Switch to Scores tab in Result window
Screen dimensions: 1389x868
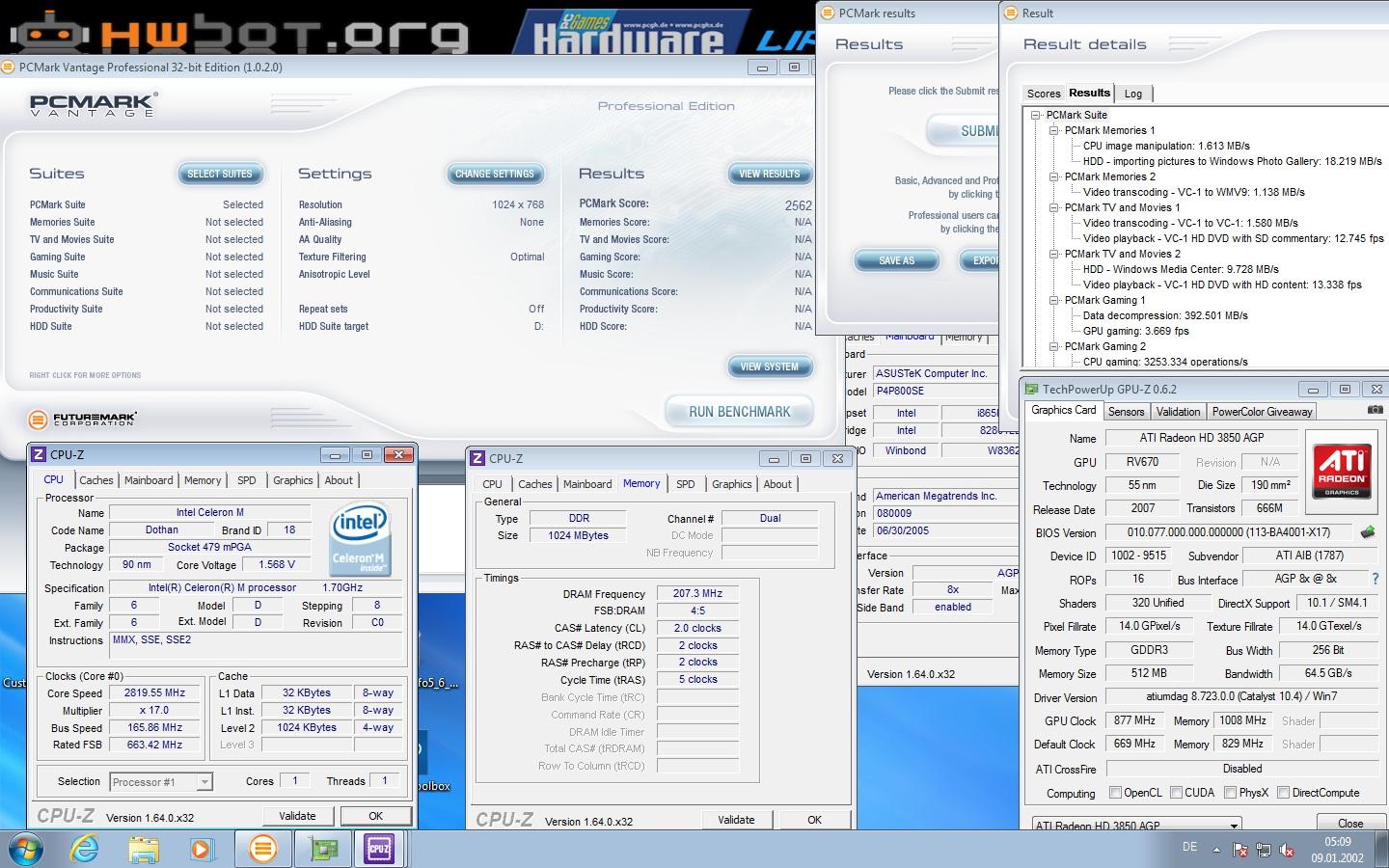point(1044,94)
